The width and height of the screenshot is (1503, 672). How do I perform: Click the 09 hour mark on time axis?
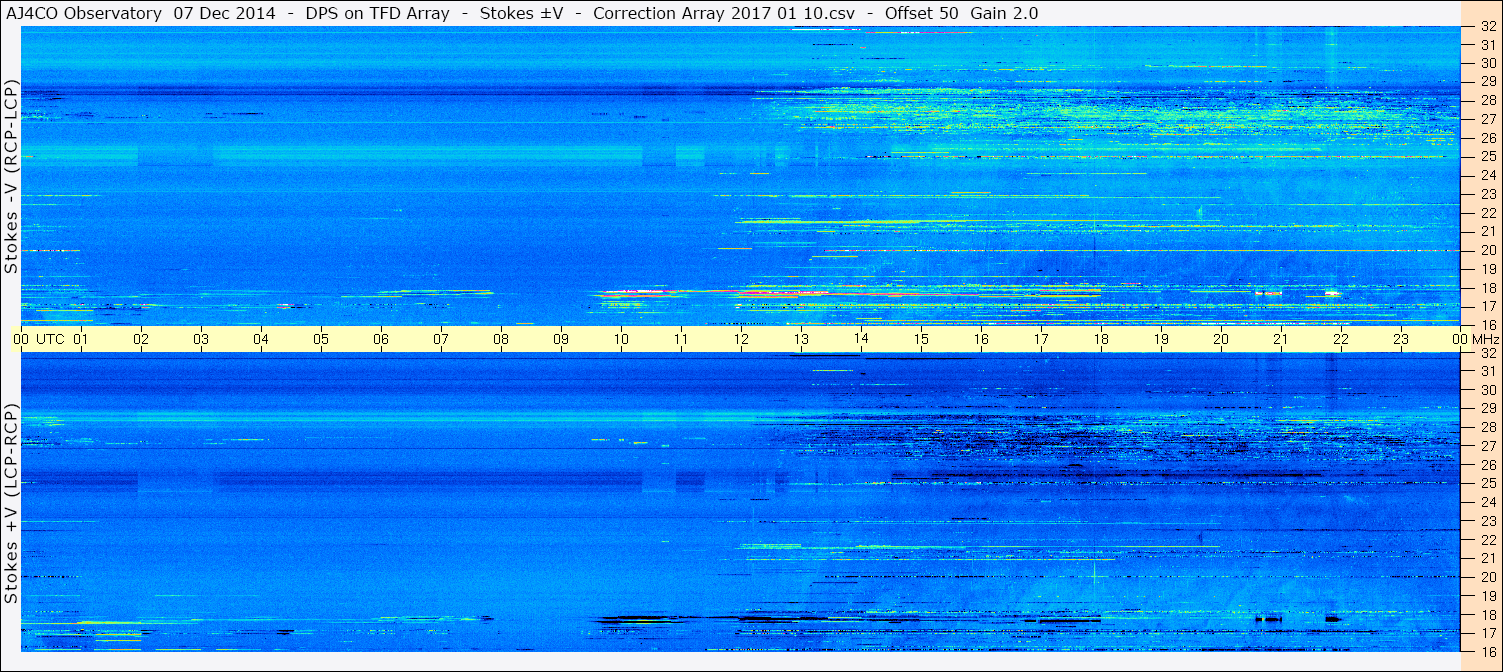(561, 339)
